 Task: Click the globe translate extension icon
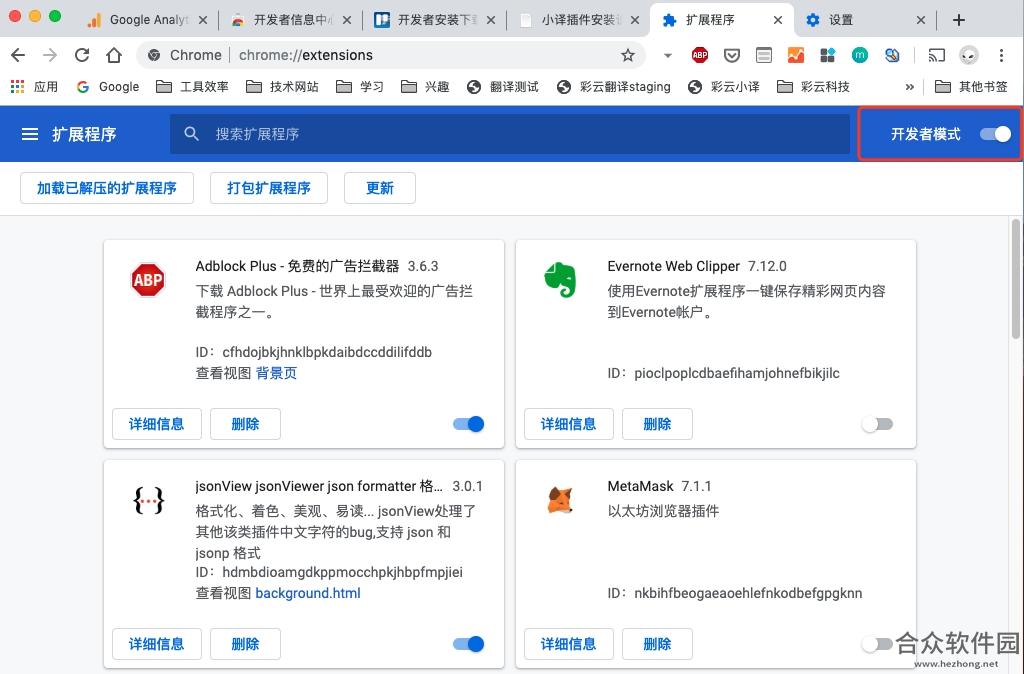click(891, 56)
